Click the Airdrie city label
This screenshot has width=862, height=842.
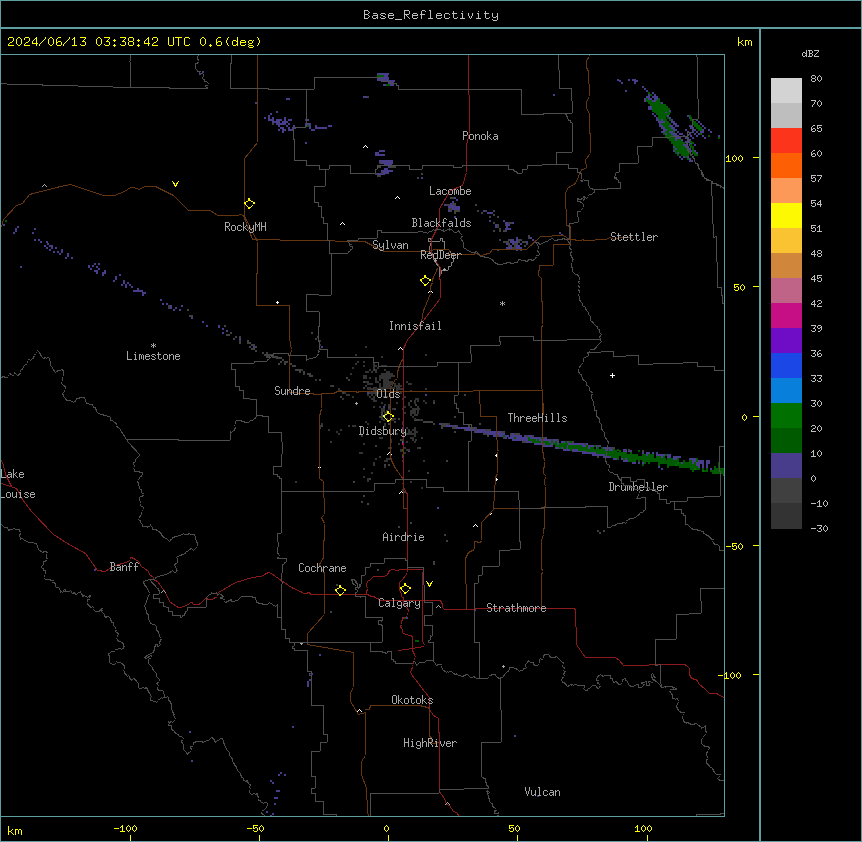tap(403, 537)
